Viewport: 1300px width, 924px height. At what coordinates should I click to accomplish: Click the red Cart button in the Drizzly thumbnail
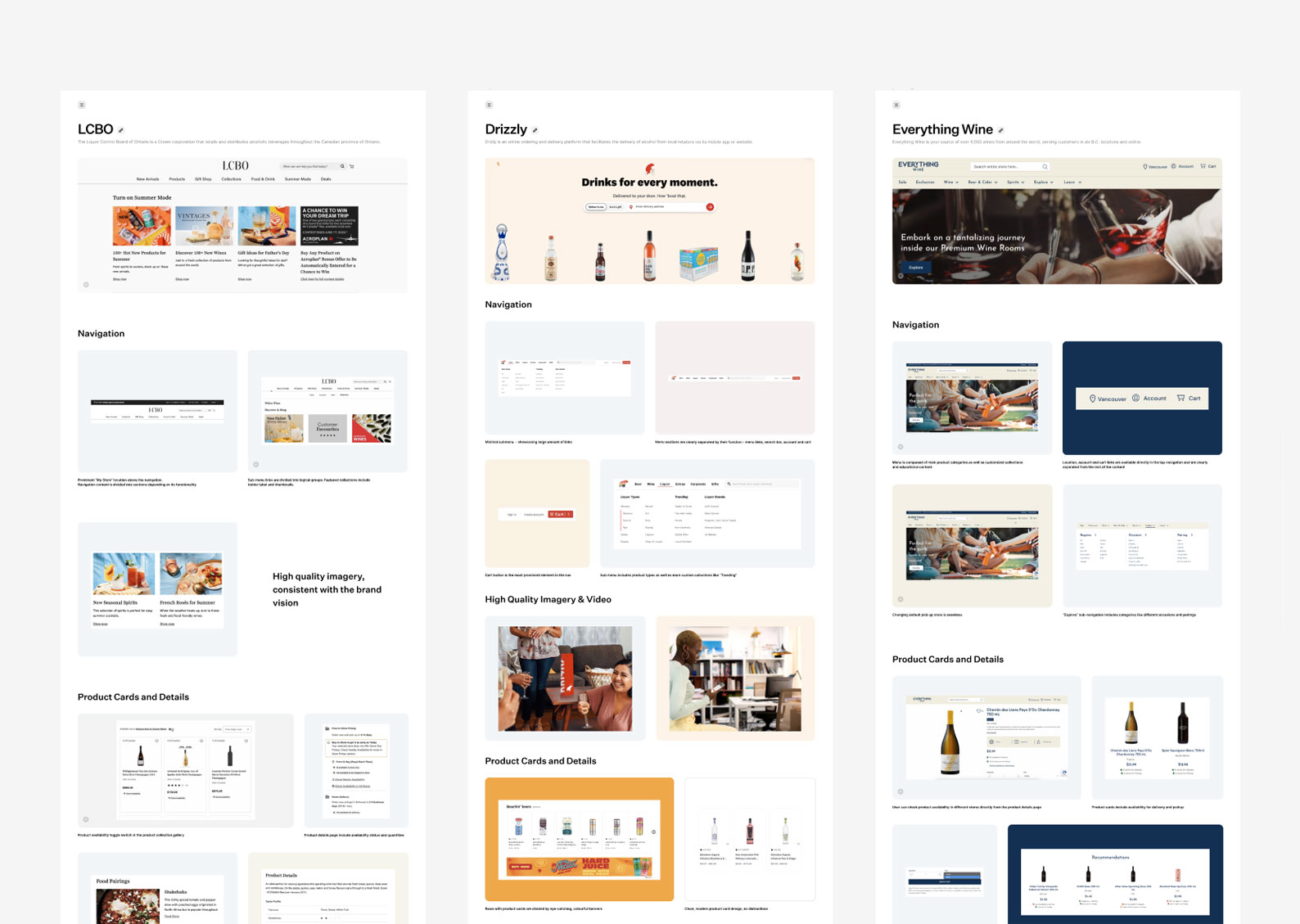click(x=560, y=514)
